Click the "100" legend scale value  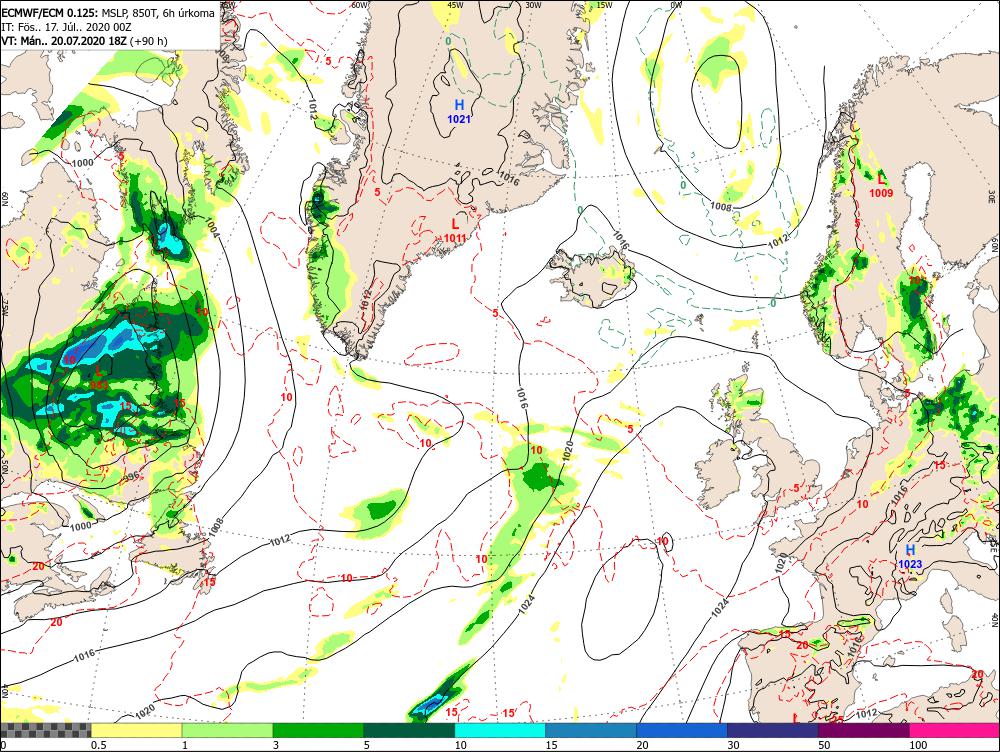click(918, 745)
